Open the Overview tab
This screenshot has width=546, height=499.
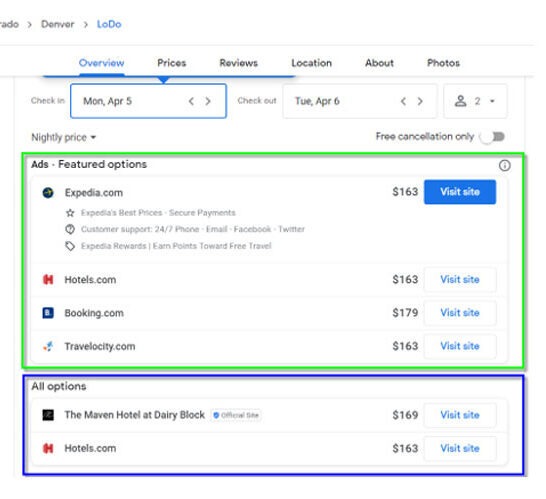tap(101, 63)
